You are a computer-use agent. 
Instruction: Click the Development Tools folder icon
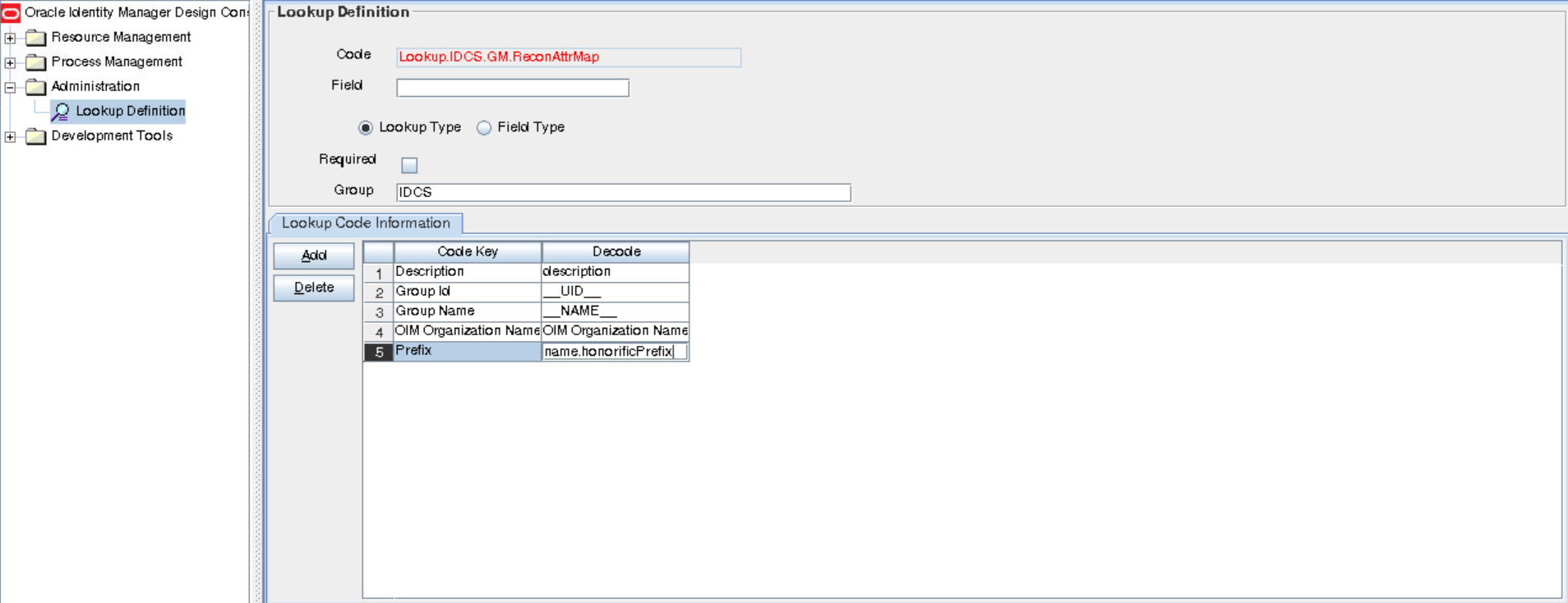[35, 136]
